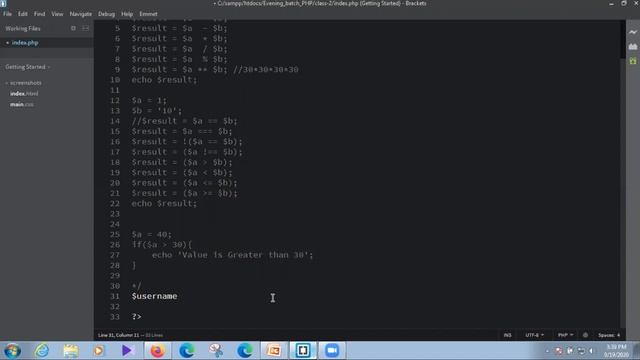Show hidden system tray icons
640x360 pixels.
click(x=547, y=351)
